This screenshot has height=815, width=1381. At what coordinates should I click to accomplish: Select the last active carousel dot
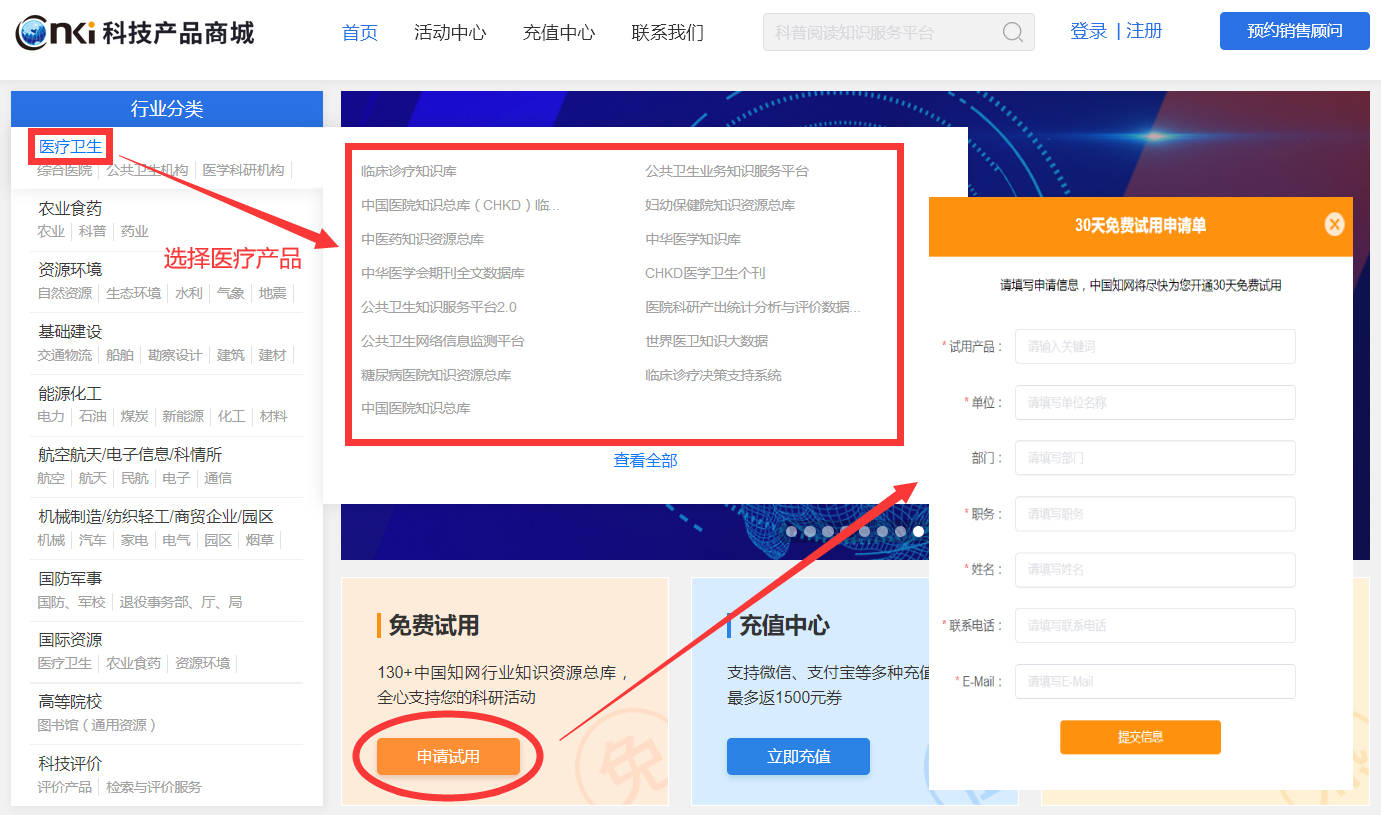point(918,531)
